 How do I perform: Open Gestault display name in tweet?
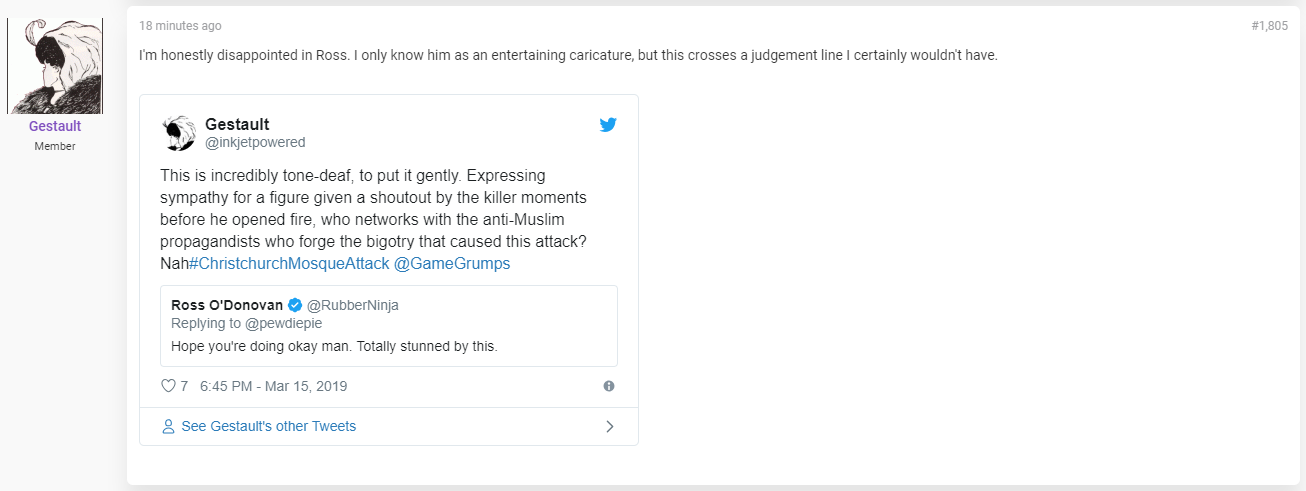coord(237,124)
